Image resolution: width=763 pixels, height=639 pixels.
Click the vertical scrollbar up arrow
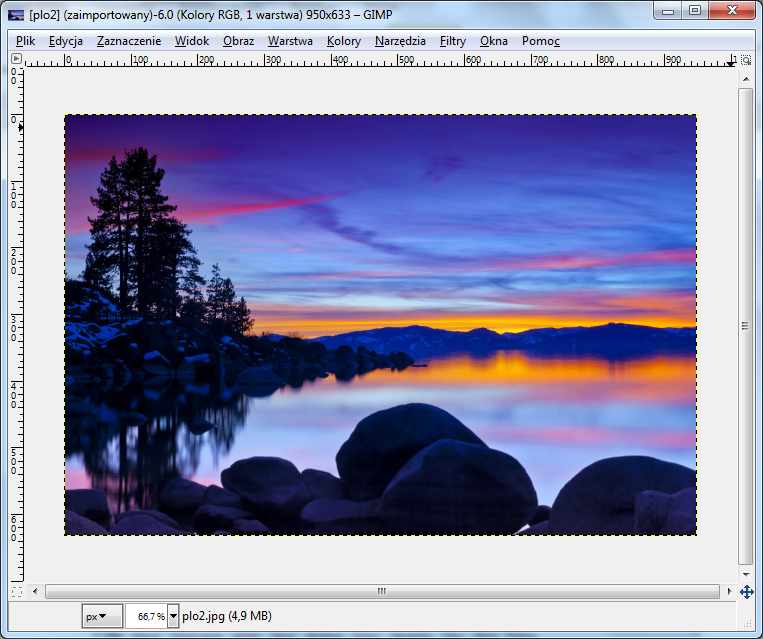[x=746, y=79]
